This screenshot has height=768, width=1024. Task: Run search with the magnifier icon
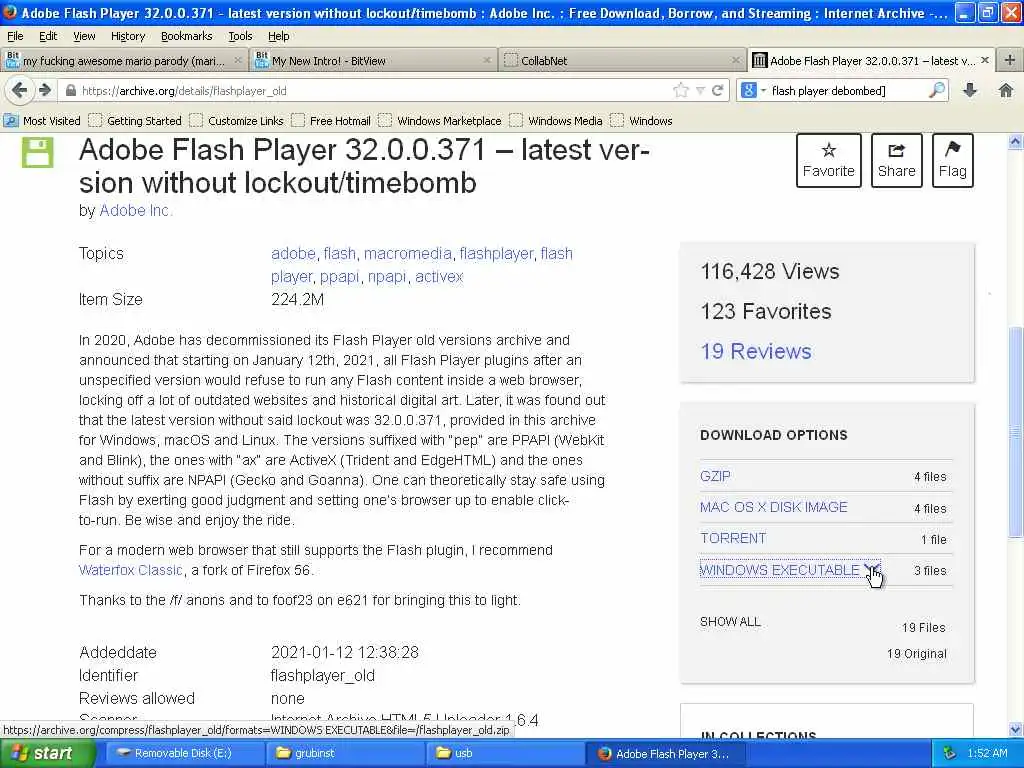pos(937,90)
